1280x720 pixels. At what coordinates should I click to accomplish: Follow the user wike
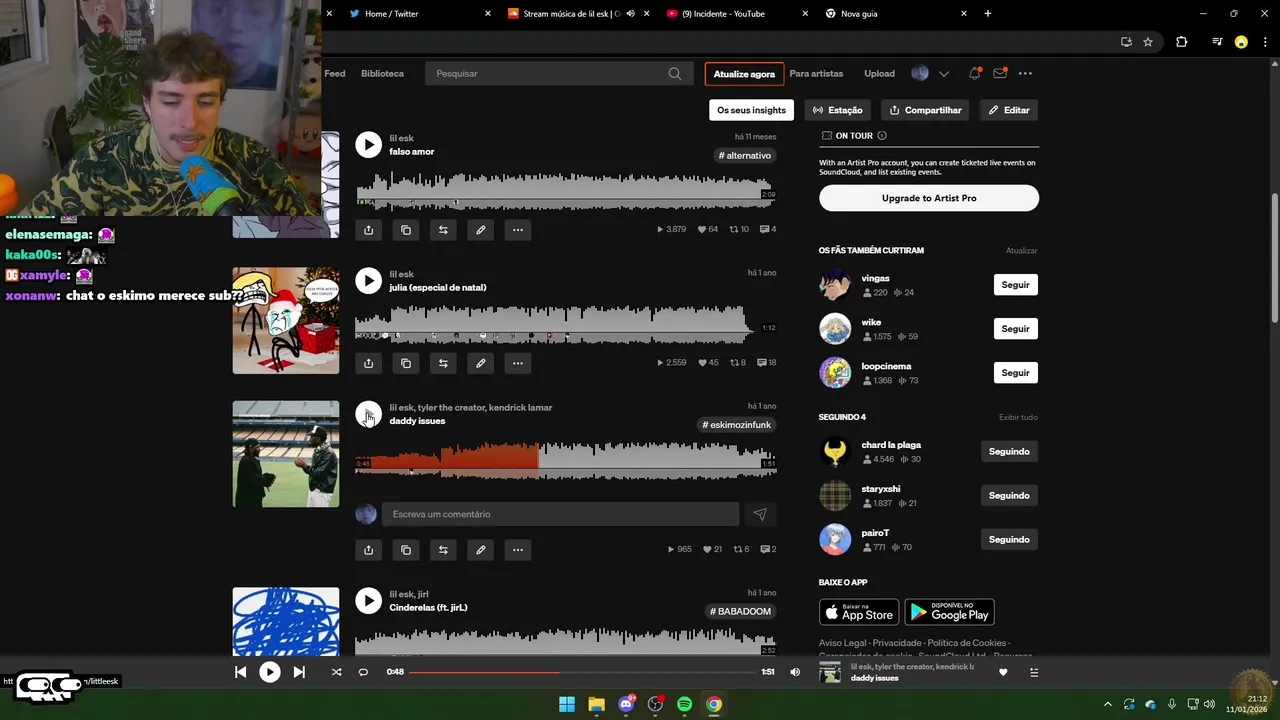point(1015,329)
